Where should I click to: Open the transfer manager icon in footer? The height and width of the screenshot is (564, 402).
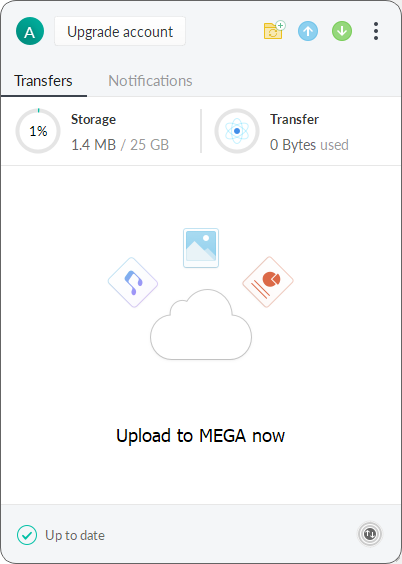point(370,534)
